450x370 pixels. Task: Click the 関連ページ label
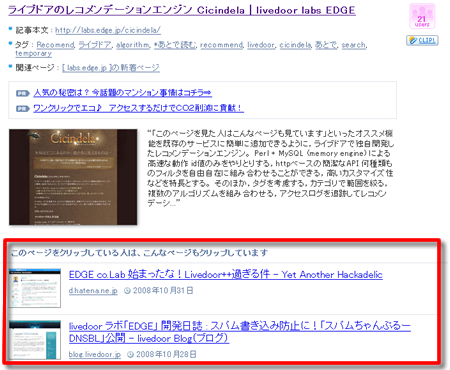[x=35, y=68]
